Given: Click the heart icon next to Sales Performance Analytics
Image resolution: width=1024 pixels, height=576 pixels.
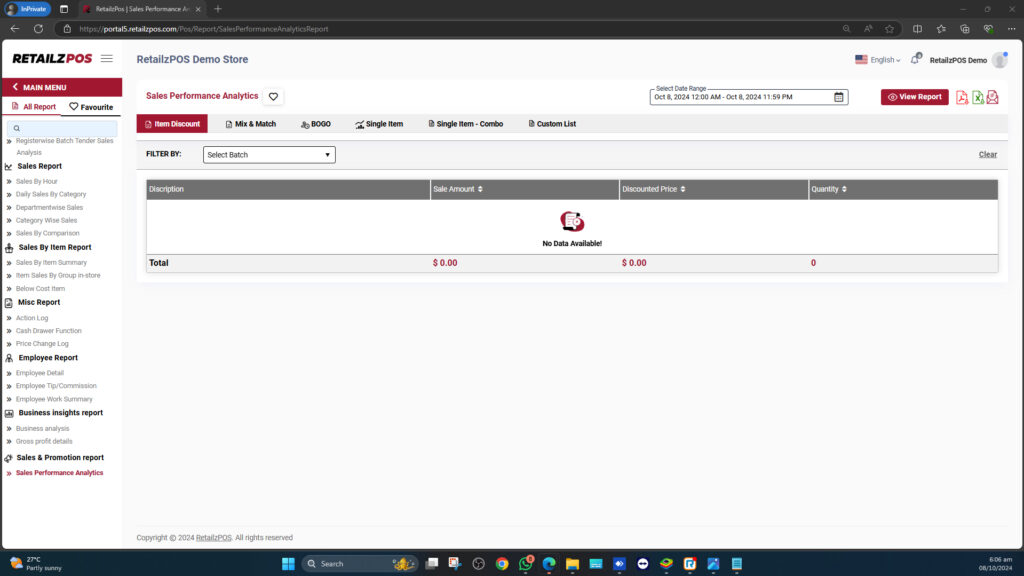Looking at the screenshot, I should point(273,97).
